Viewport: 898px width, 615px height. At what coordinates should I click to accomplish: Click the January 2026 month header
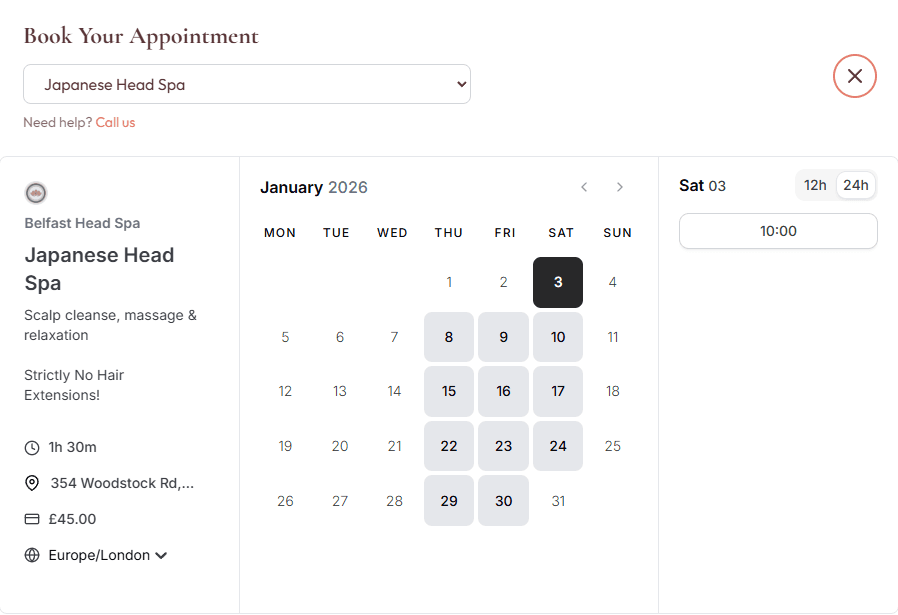pos(314,187)
